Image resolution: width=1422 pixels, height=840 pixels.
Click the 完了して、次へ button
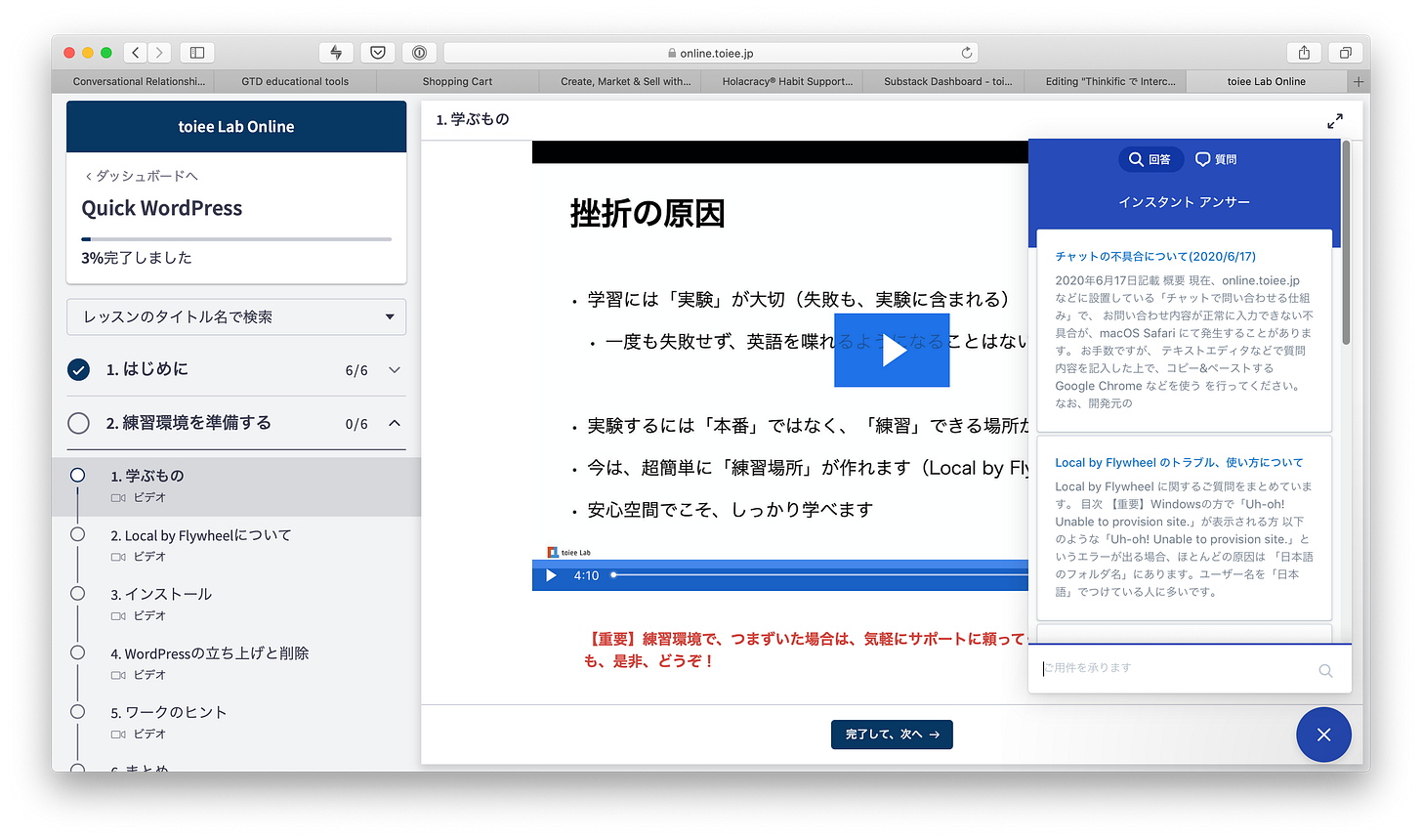click(x=892, y=735)
